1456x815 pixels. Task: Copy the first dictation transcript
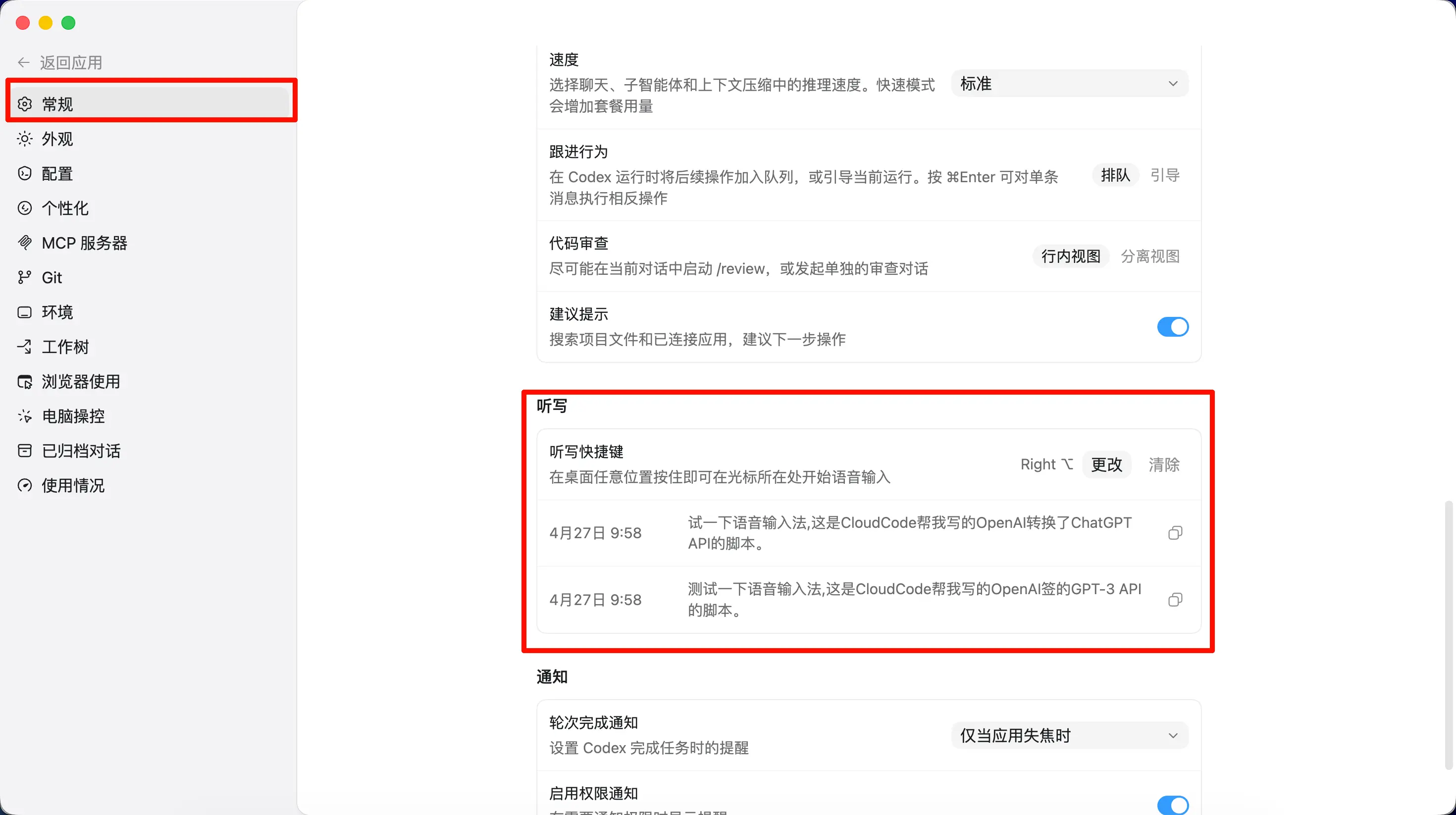coord(1175,533)
